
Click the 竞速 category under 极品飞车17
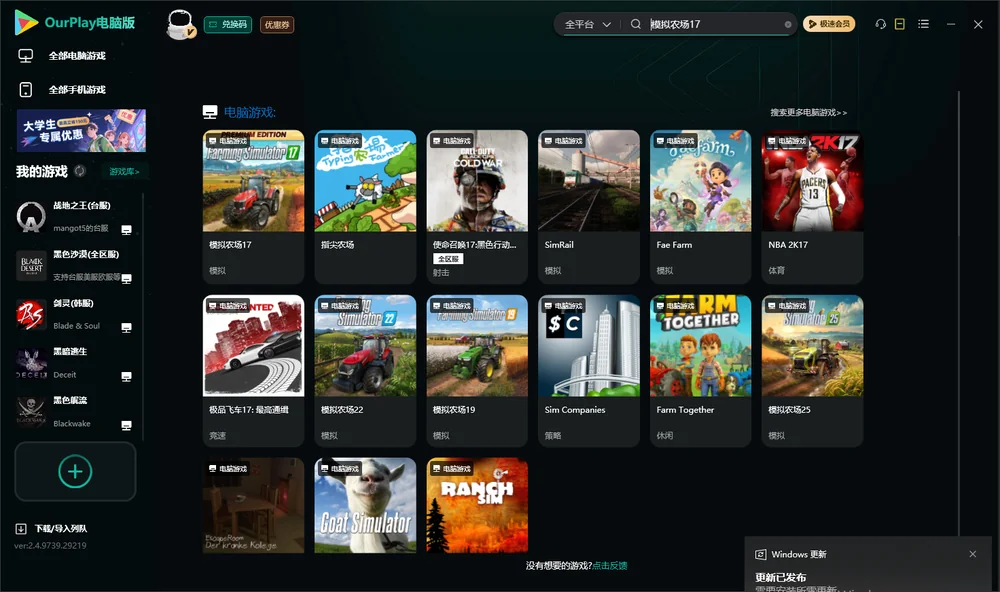click(217, 436)
